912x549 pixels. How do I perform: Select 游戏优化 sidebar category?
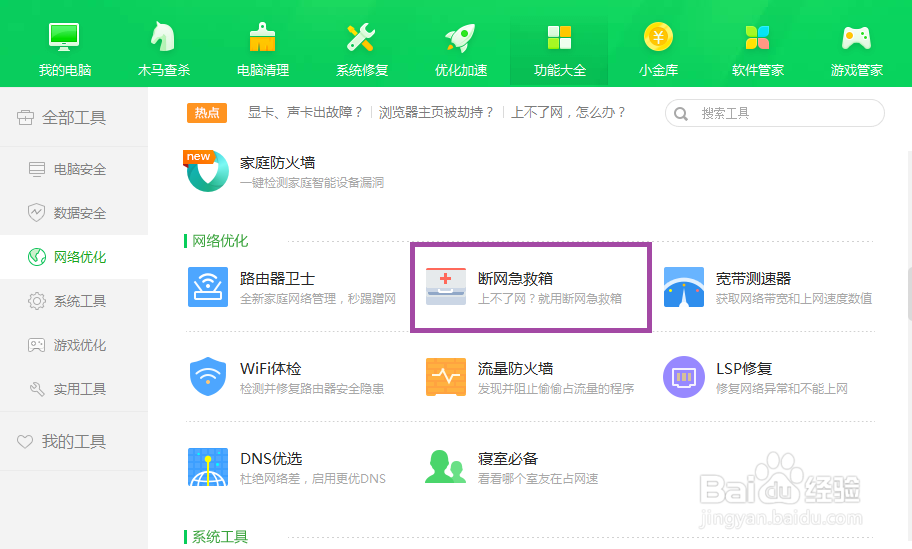[74, 345]
